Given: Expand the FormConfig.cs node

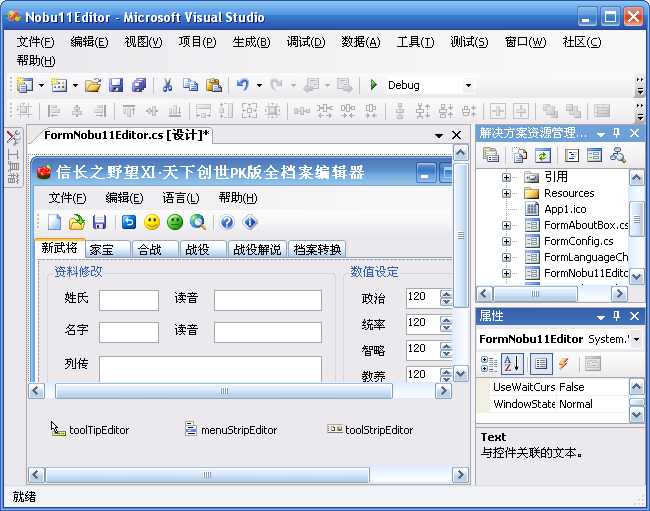Looking at the screenshot, I should pos(506,242).
